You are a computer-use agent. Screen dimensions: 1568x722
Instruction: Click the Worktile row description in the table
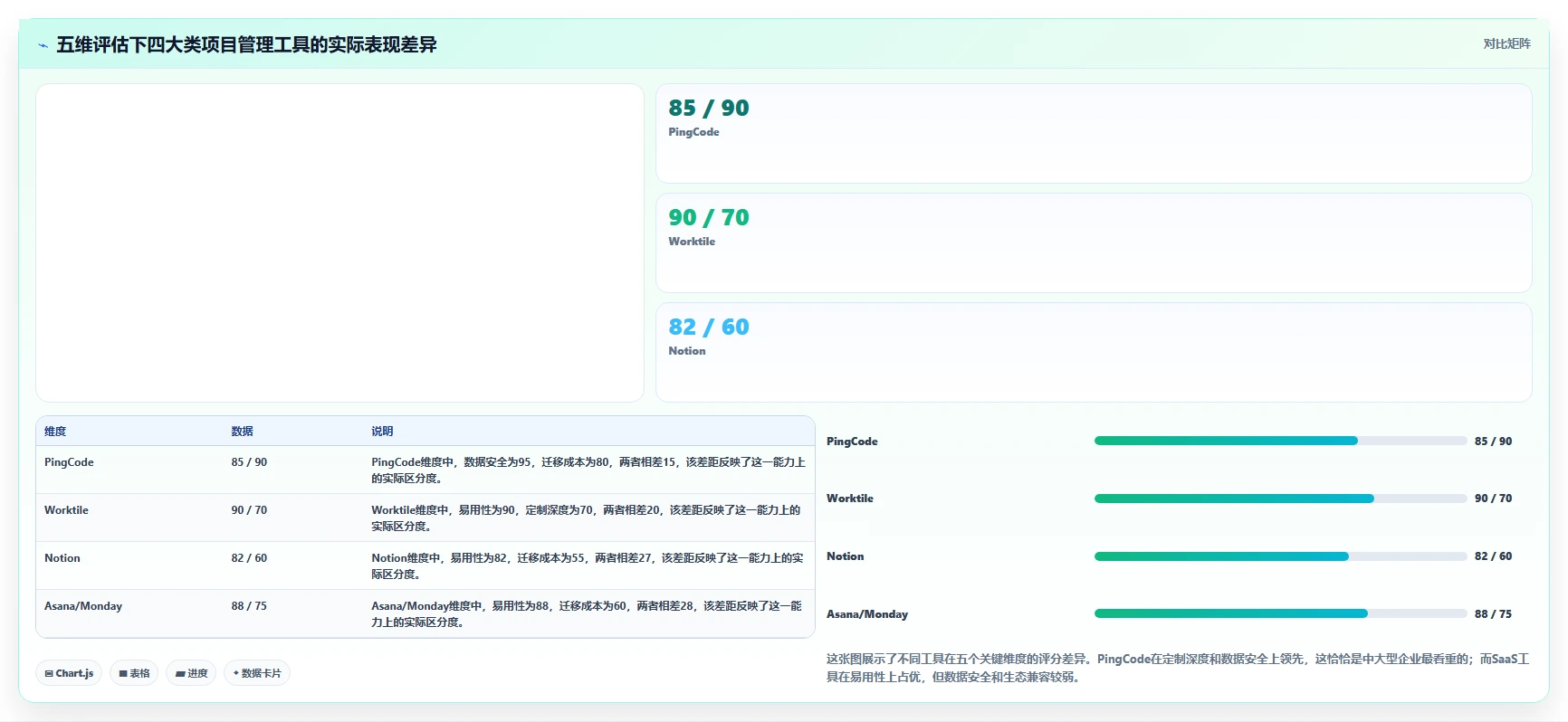pos(587,518)
